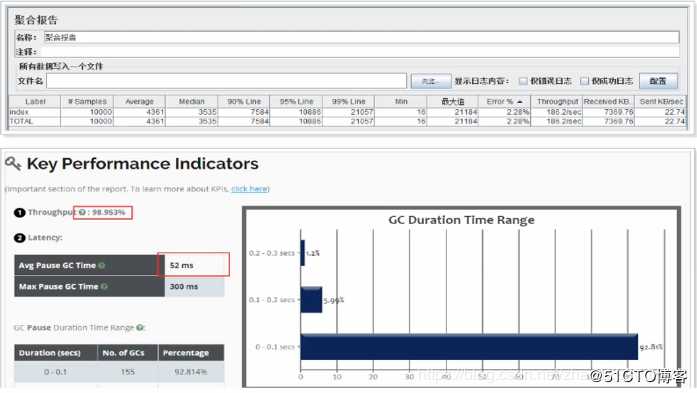Click the chart bar for 0.1 - 0.2 secs
Screen dimensions: 697x393
tap(311, 300)
